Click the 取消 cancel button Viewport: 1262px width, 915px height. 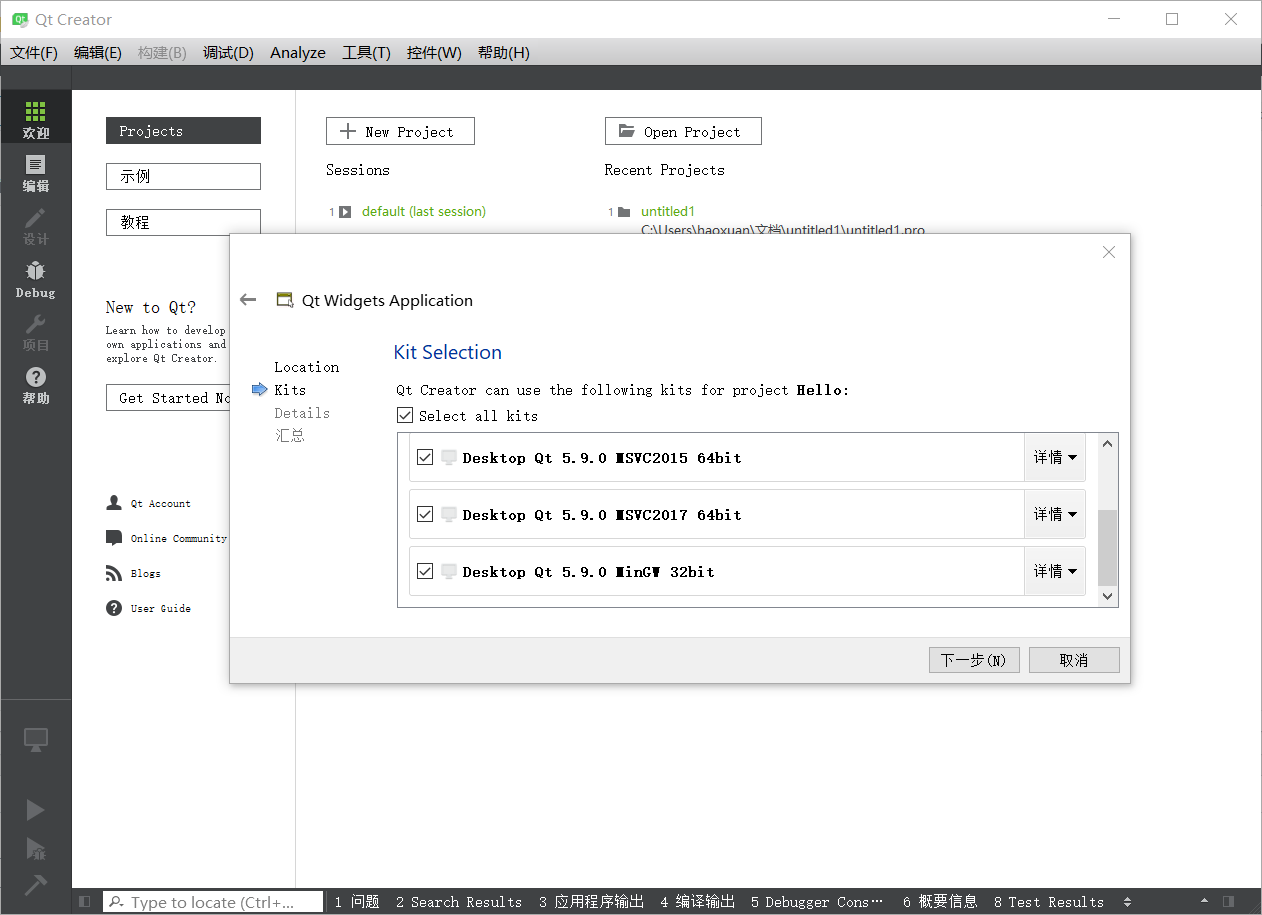point(1074,660)
